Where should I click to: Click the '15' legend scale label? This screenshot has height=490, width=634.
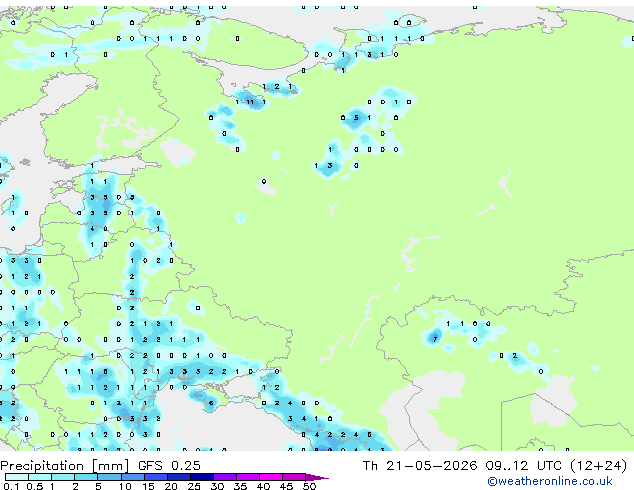(x=148, y=486)
